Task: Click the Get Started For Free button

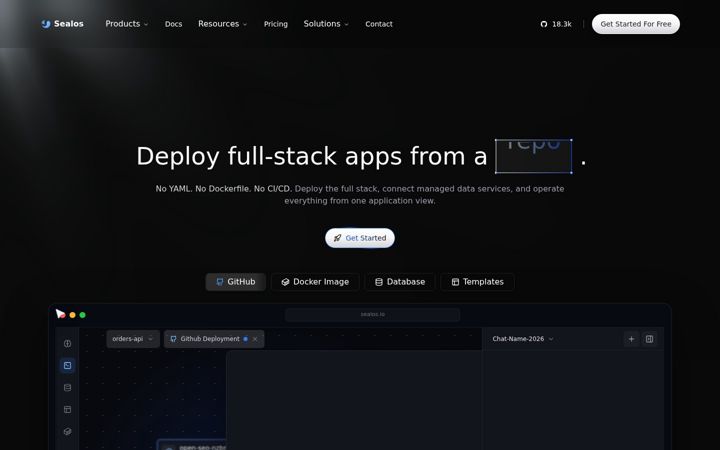Action: (x=636, y=24)
